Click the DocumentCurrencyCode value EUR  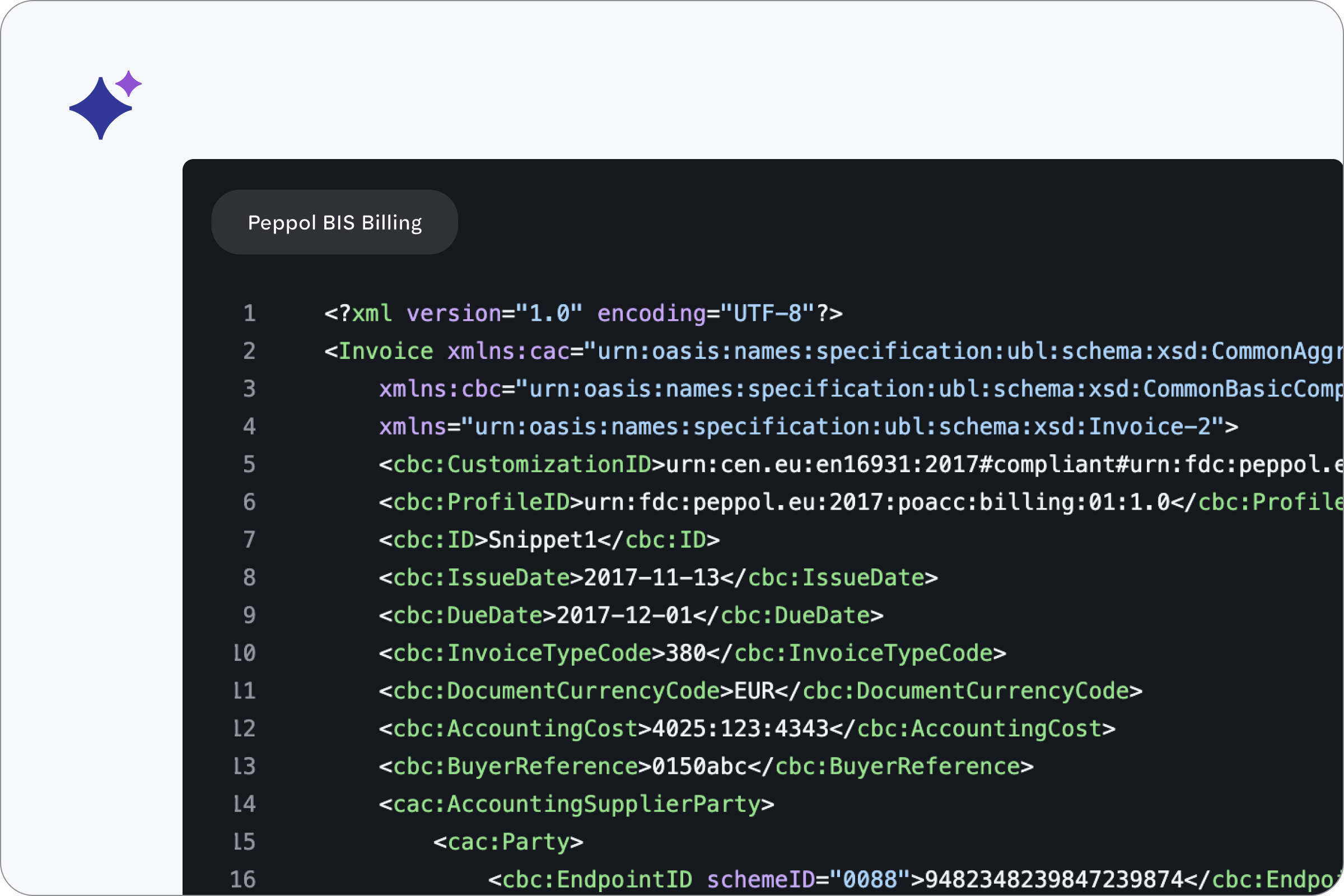[754, 690]
